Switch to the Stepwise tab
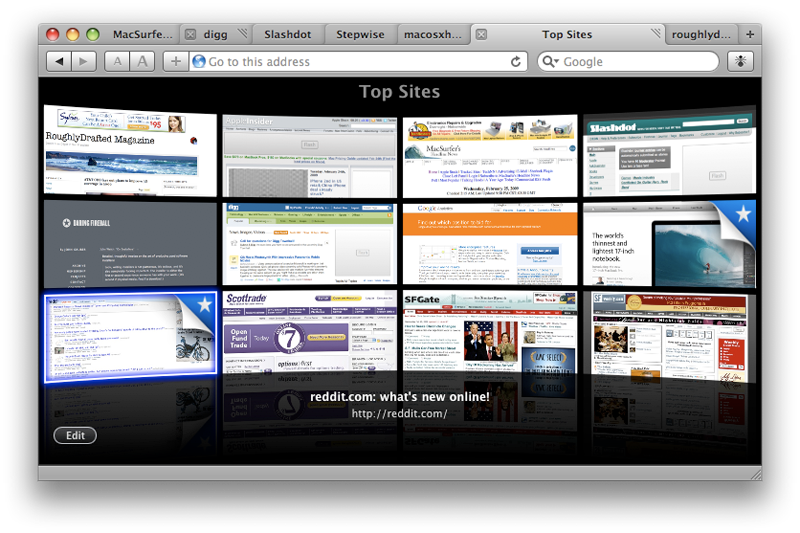This screenshot has height=533, width=800. point(360,34)
